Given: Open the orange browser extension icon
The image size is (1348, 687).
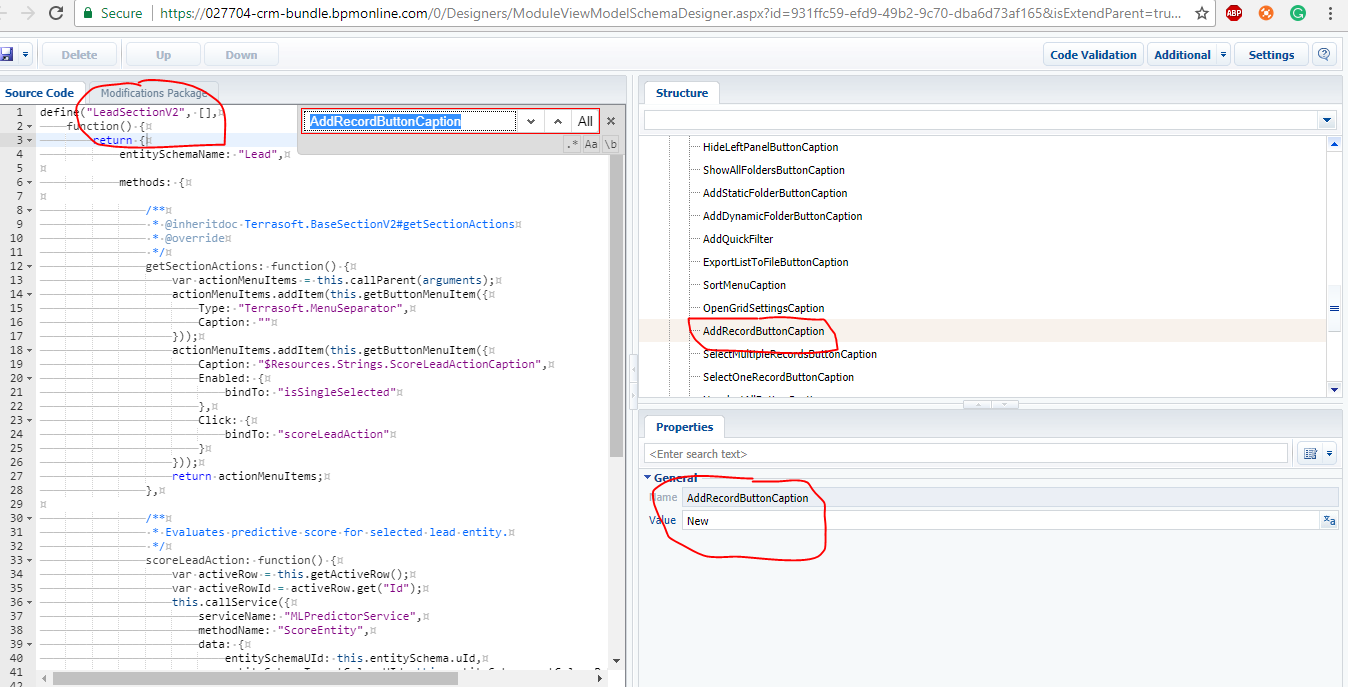Looking at the screenshot, I should click(x=1266, y=14).
